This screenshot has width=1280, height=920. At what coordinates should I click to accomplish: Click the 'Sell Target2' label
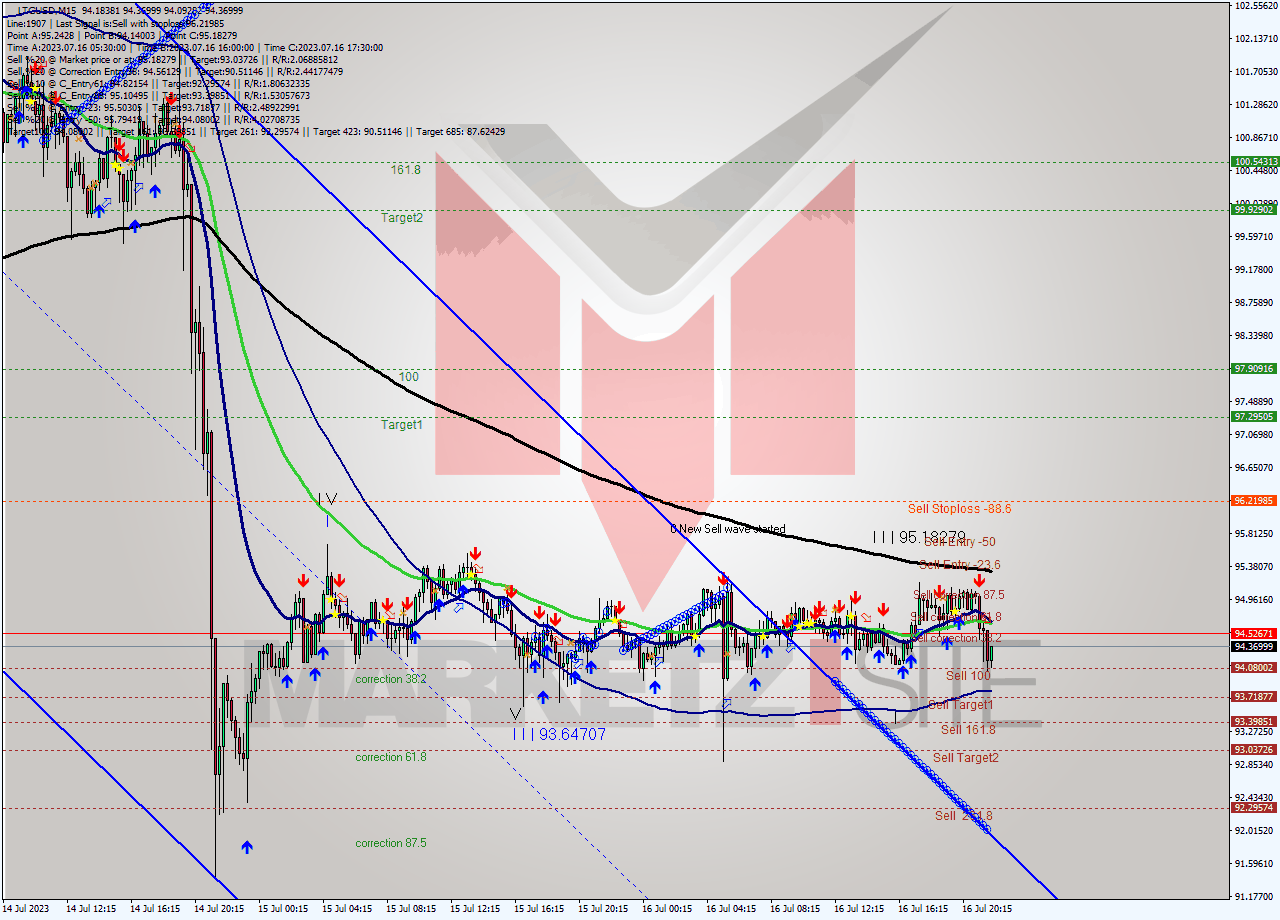(x=966, y=758)
